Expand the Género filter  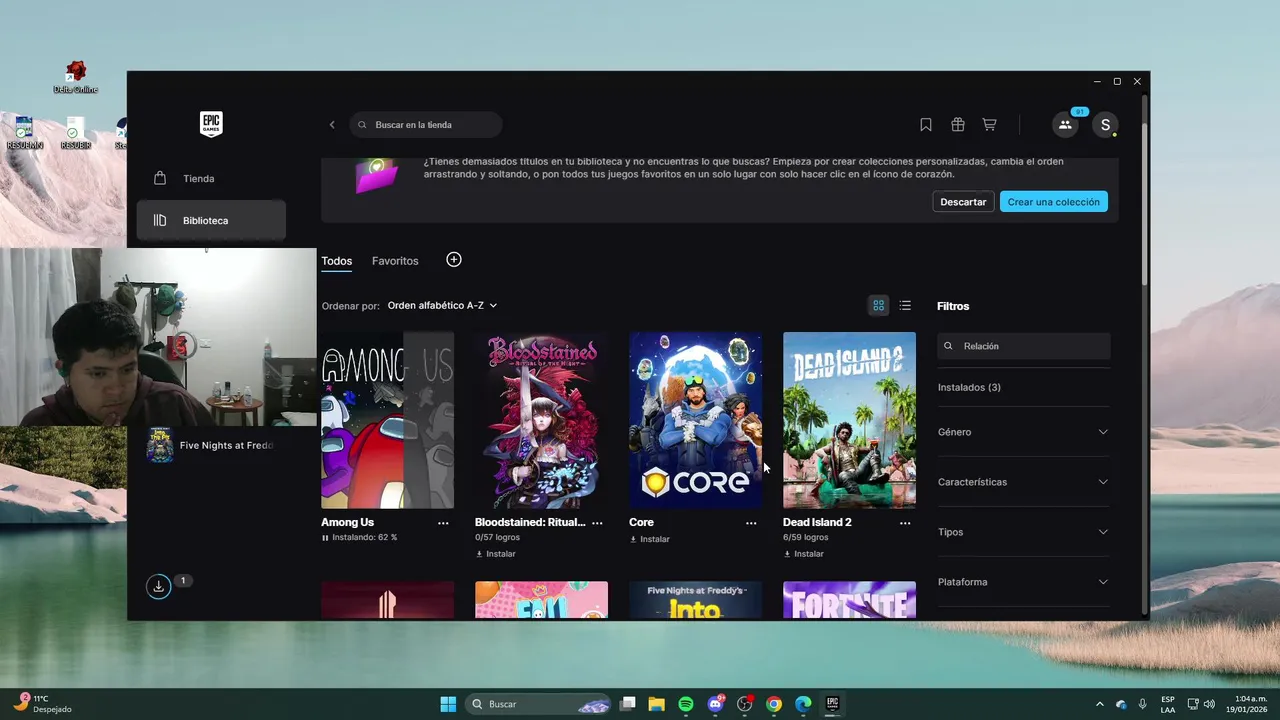(x=1023, y=432)
